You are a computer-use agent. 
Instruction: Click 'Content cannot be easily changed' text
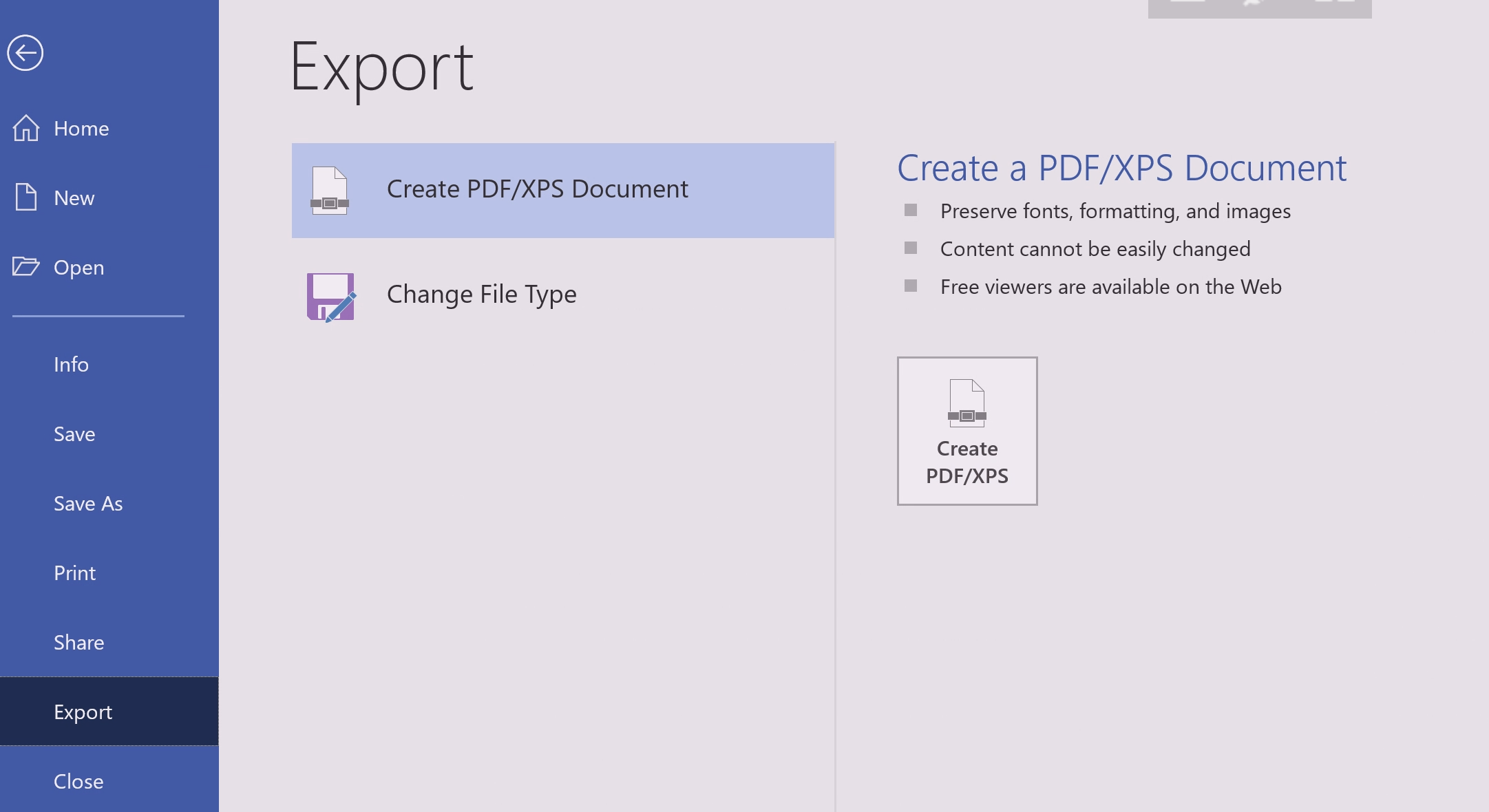(1095, 249)
